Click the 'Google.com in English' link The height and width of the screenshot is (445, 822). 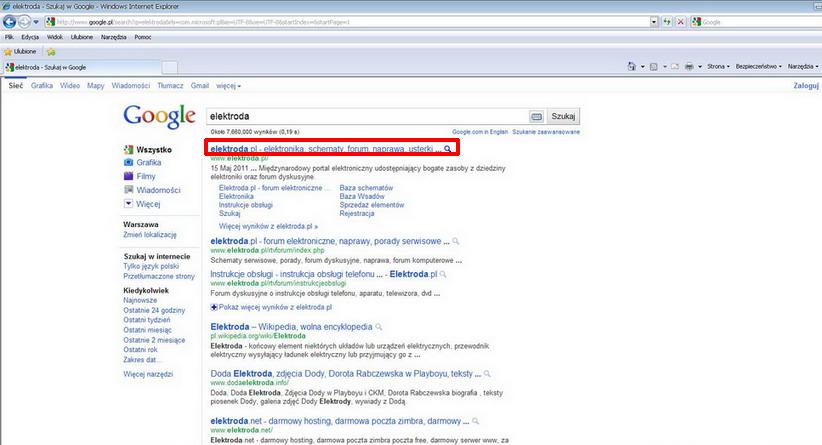[x=480, y=132]
